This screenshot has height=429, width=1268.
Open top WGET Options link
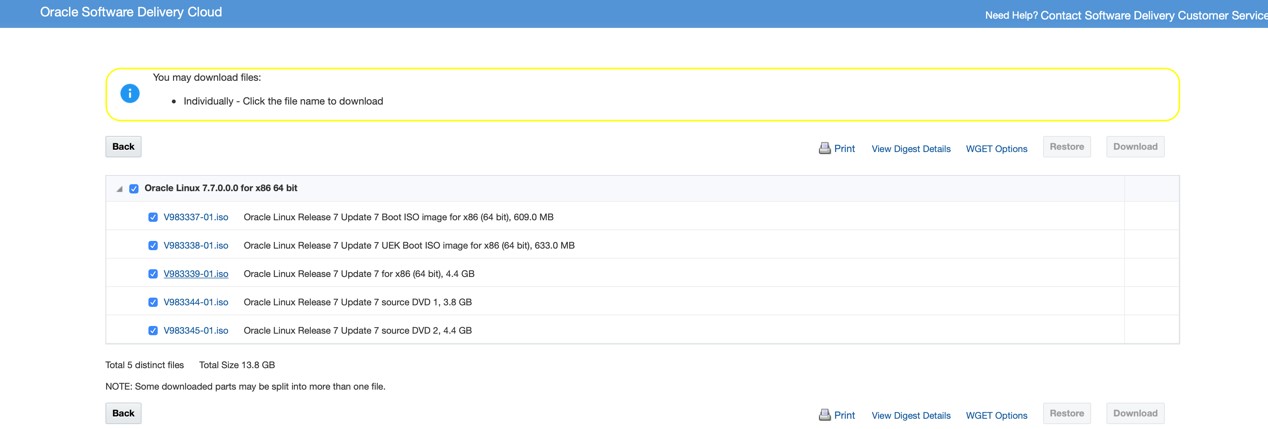[996, 149]
